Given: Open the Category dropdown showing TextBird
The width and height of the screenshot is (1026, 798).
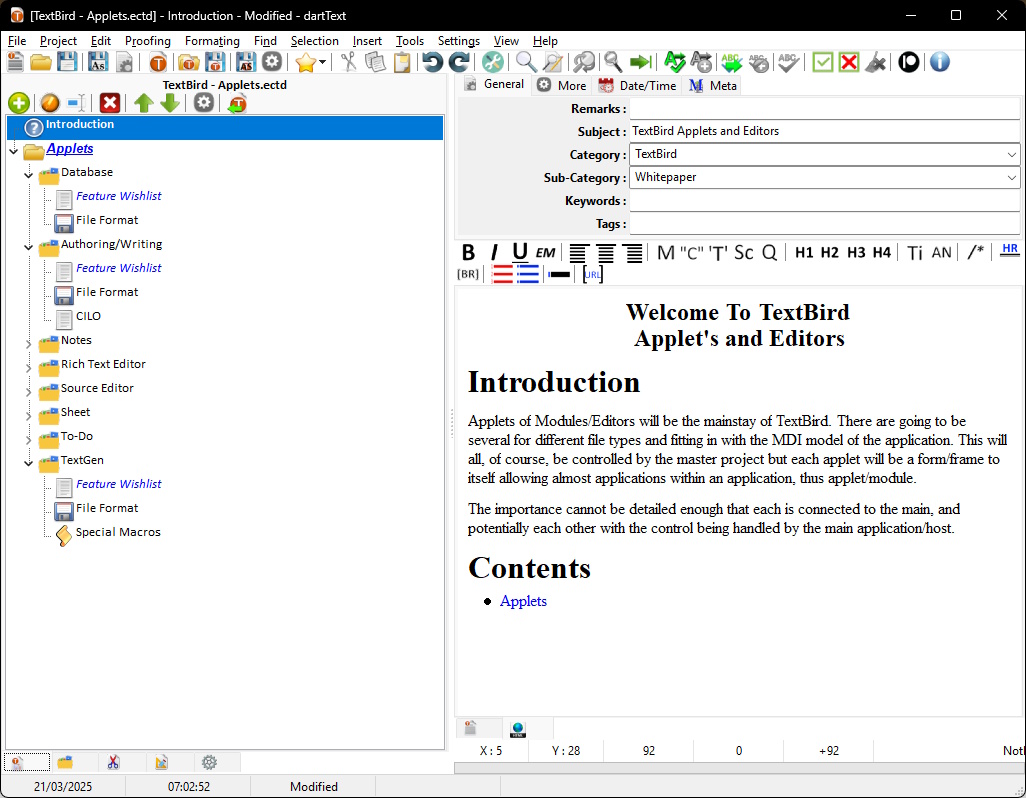Looking at the screenshot, I should click(x=1012, y=154).
